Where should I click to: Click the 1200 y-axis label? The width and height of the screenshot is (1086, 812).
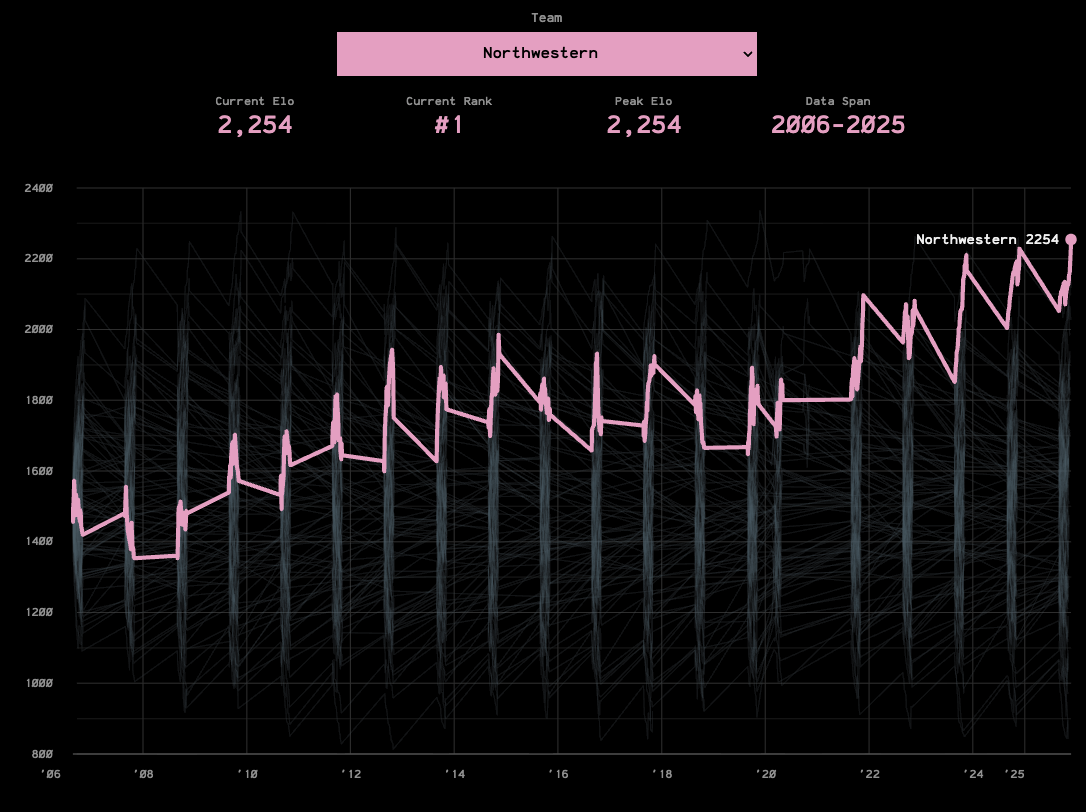[39, 612]
